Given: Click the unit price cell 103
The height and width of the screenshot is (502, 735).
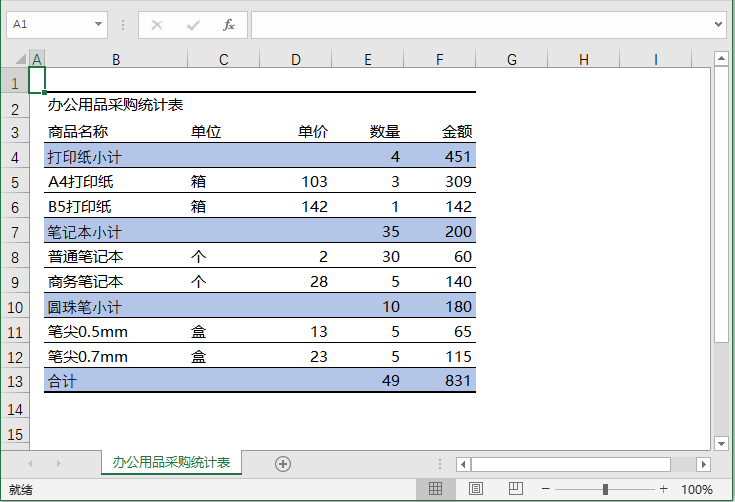Looking at the screenshot, I should (296, 181).
